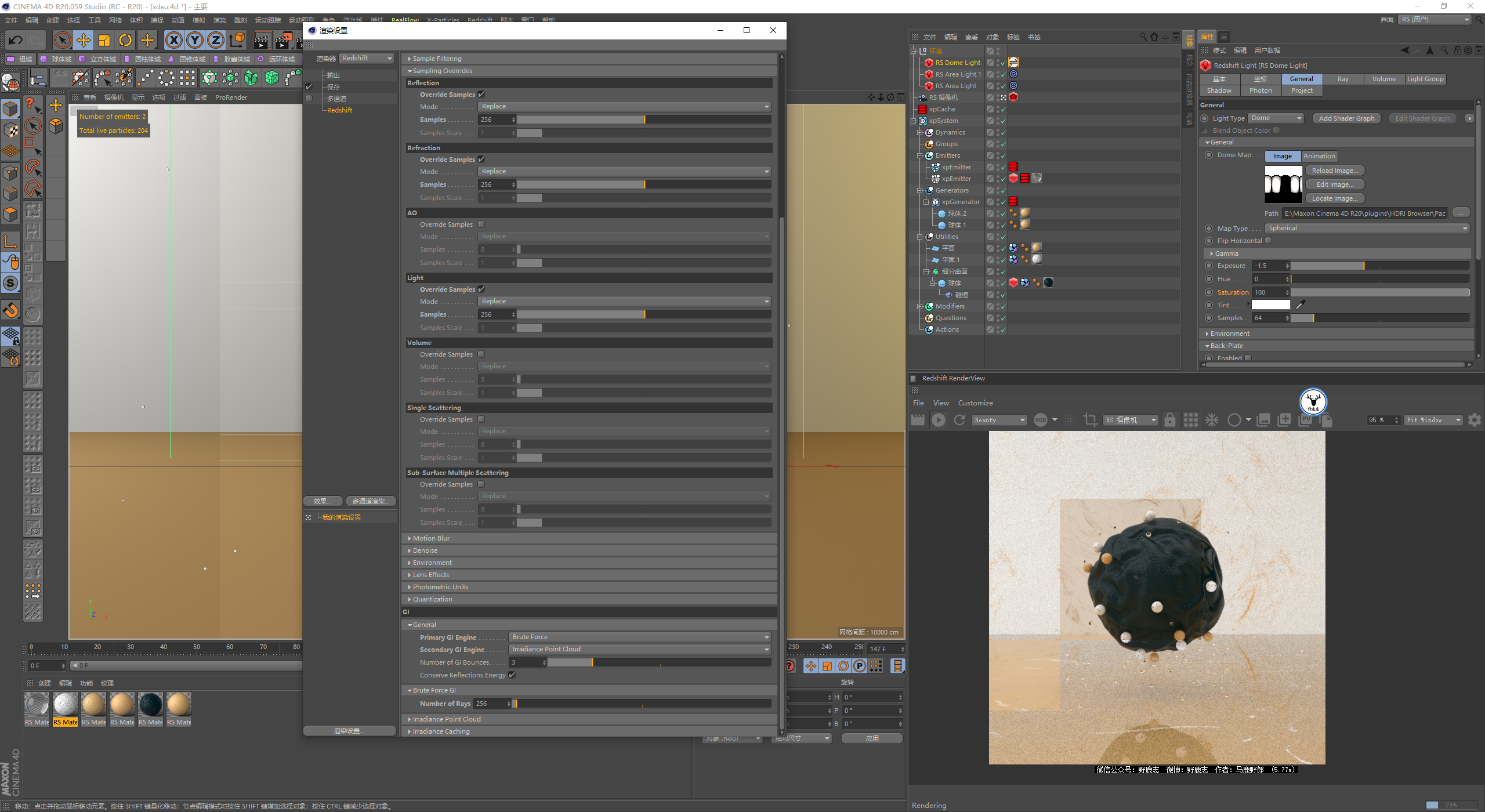Screen dimensions: 1485x812
Task: Click Add Shader Graph button
Action: [1346, 118]
